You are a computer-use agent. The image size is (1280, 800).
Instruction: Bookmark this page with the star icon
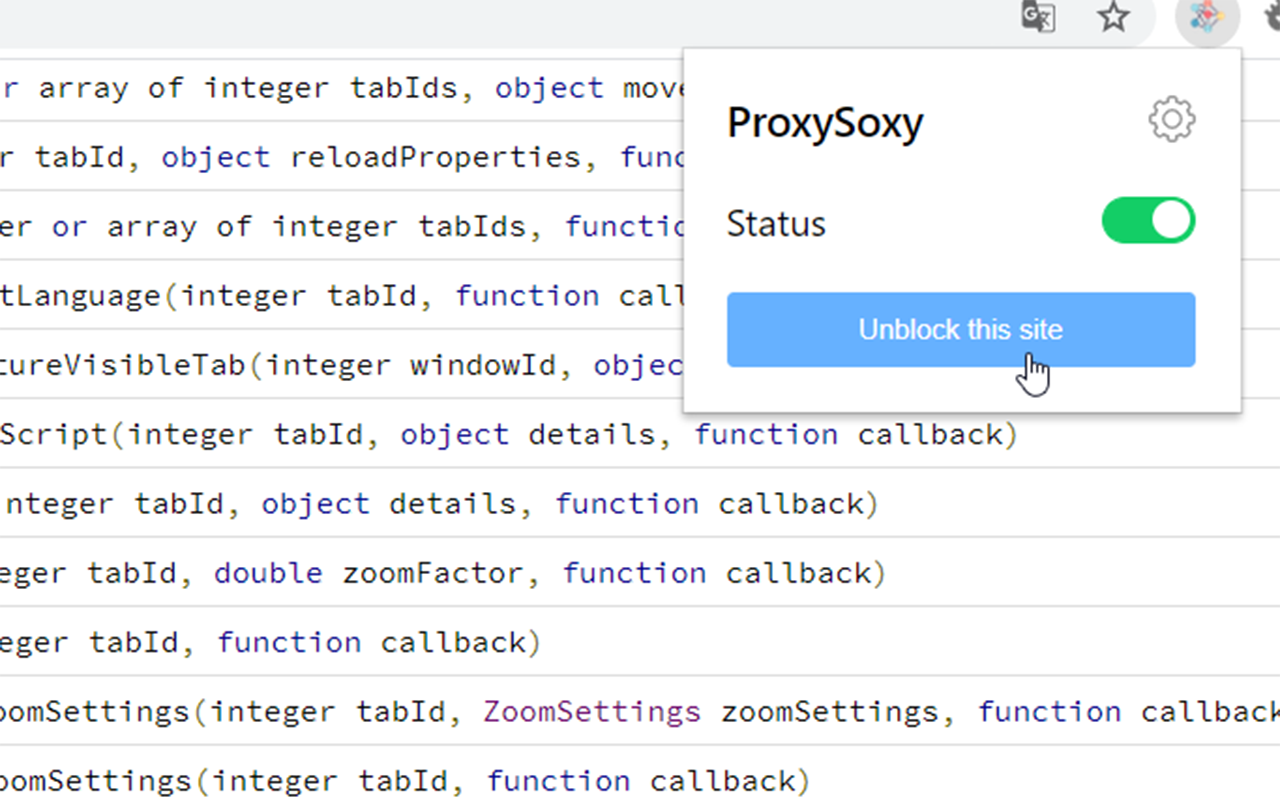[x=1113, y=17]
